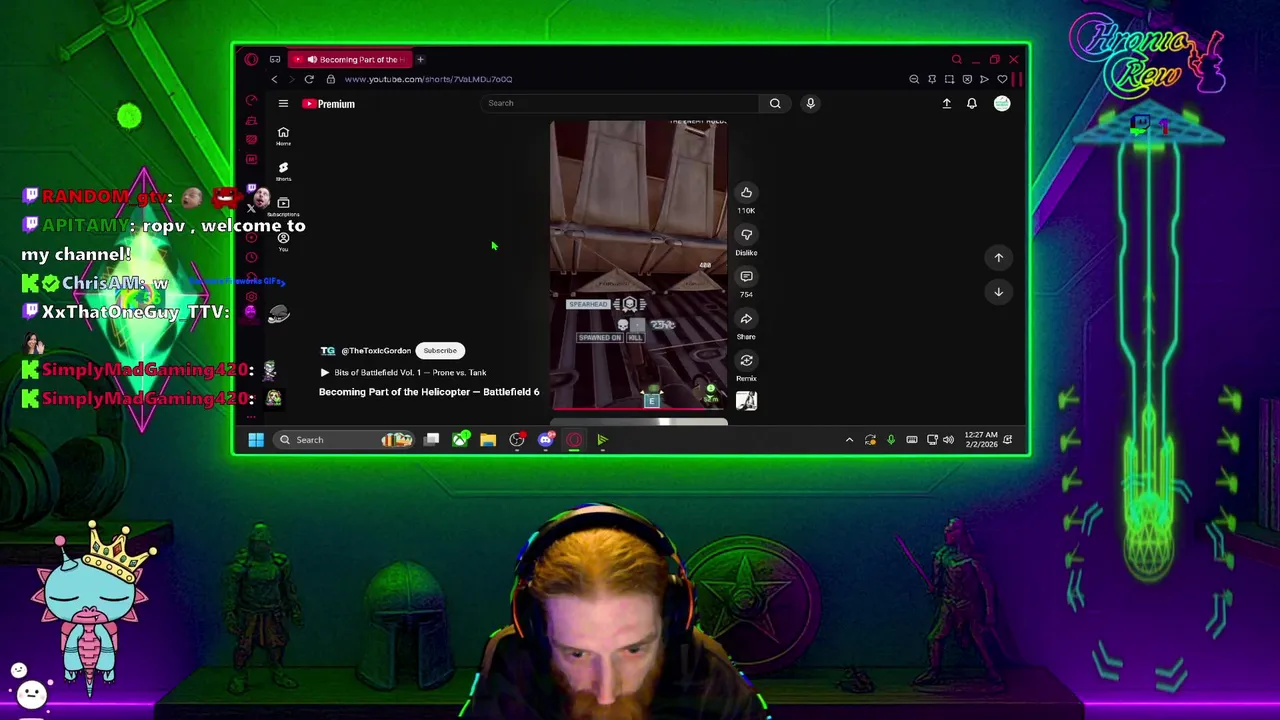Open the ad blocker shield icon
The width and height of the screenshot is (1280, 720).
tap(967, 79)
